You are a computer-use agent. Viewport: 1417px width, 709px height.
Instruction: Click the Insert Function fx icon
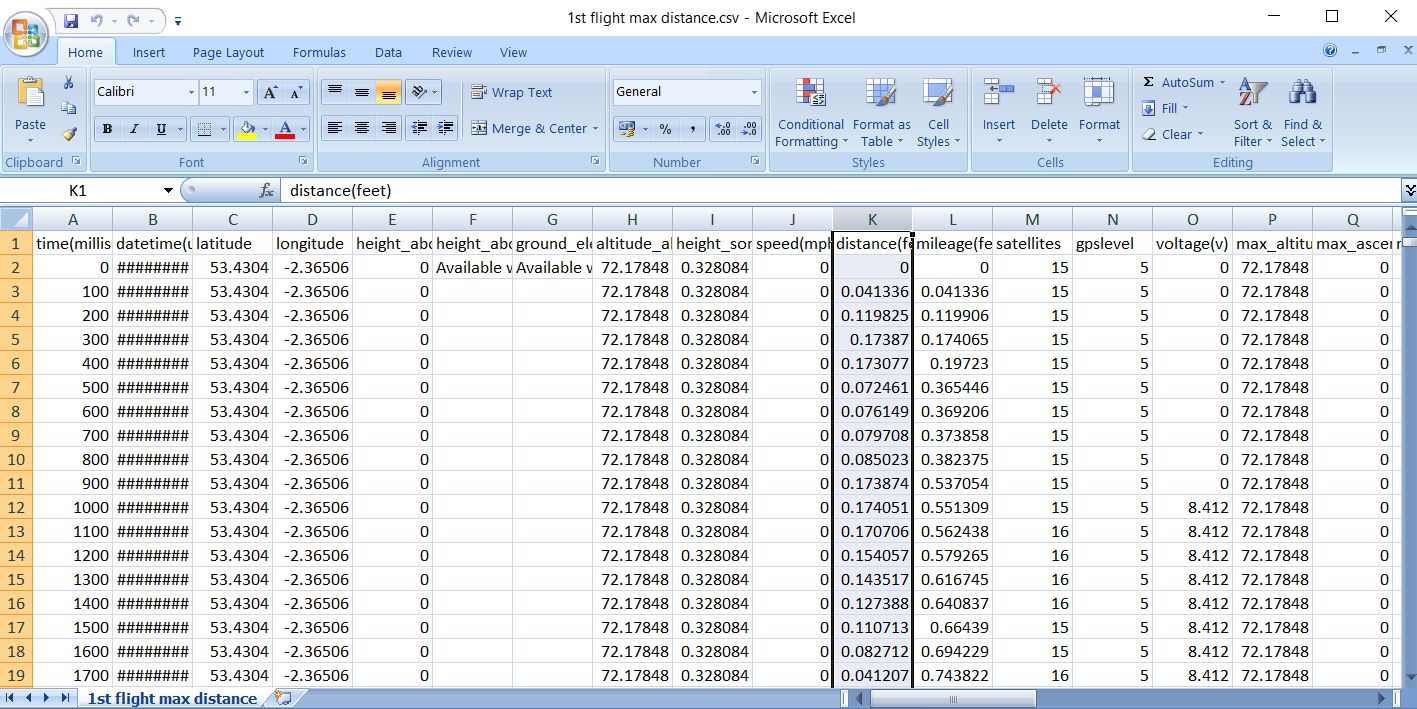pos(266,190)
